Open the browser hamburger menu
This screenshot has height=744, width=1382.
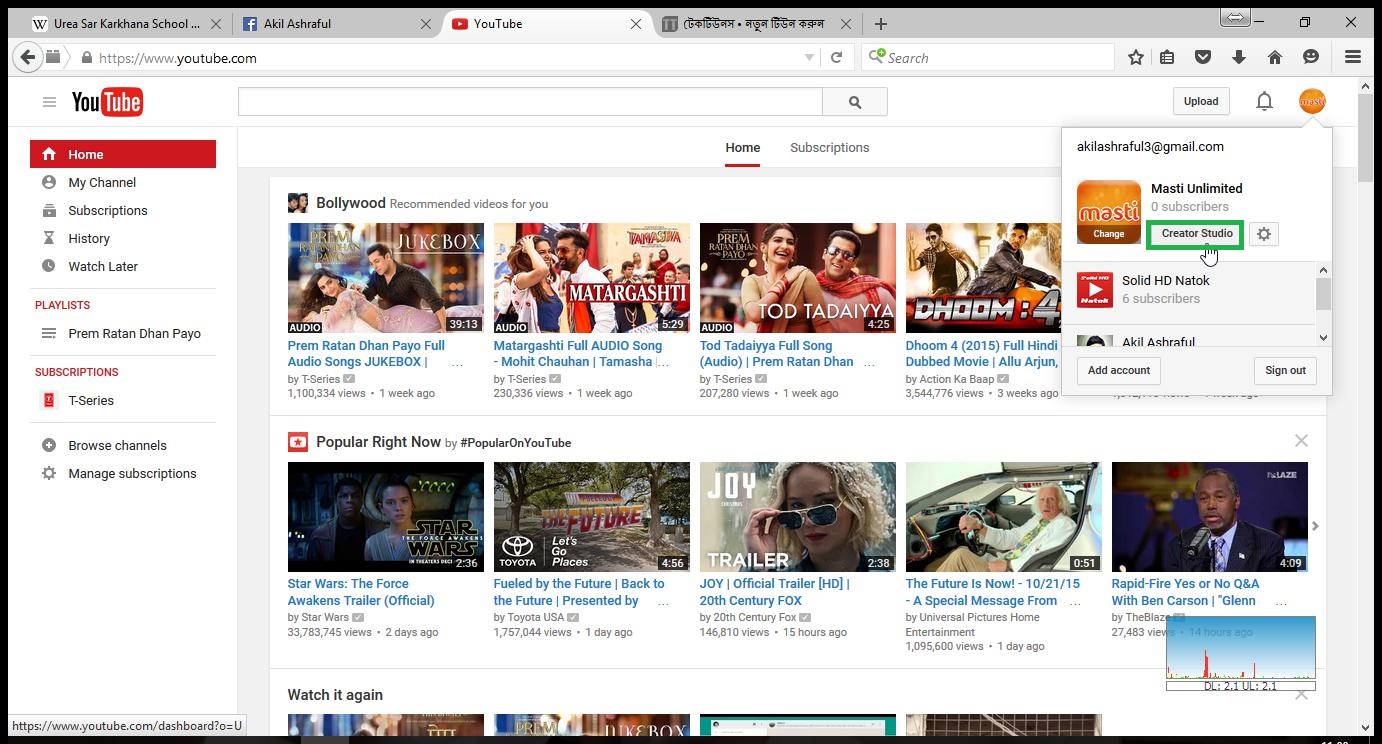(1353, 58)
